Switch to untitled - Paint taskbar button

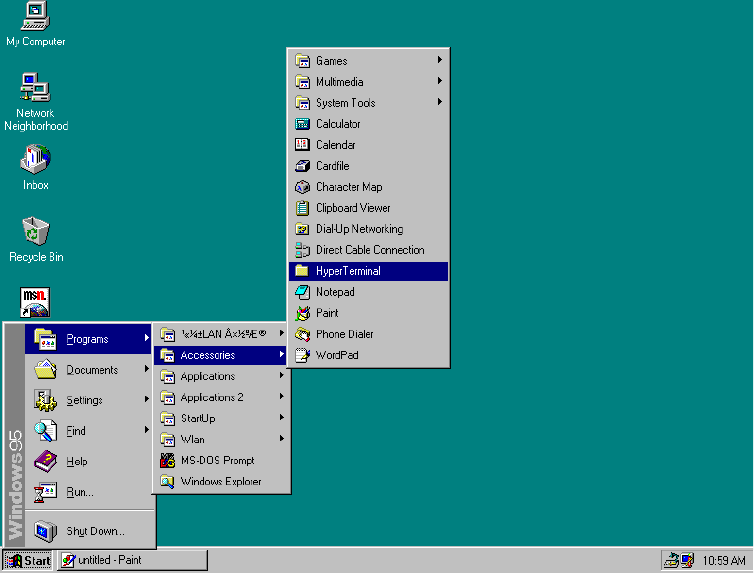(x=132, y=561)
